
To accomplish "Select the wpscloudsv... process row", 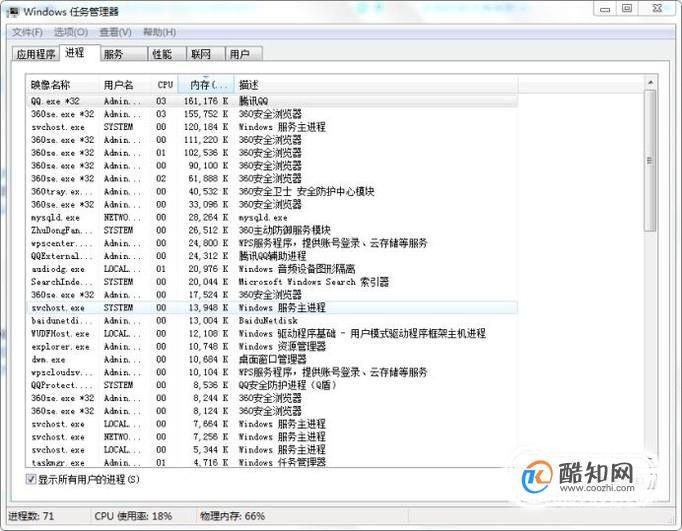I will coord(272,372).
